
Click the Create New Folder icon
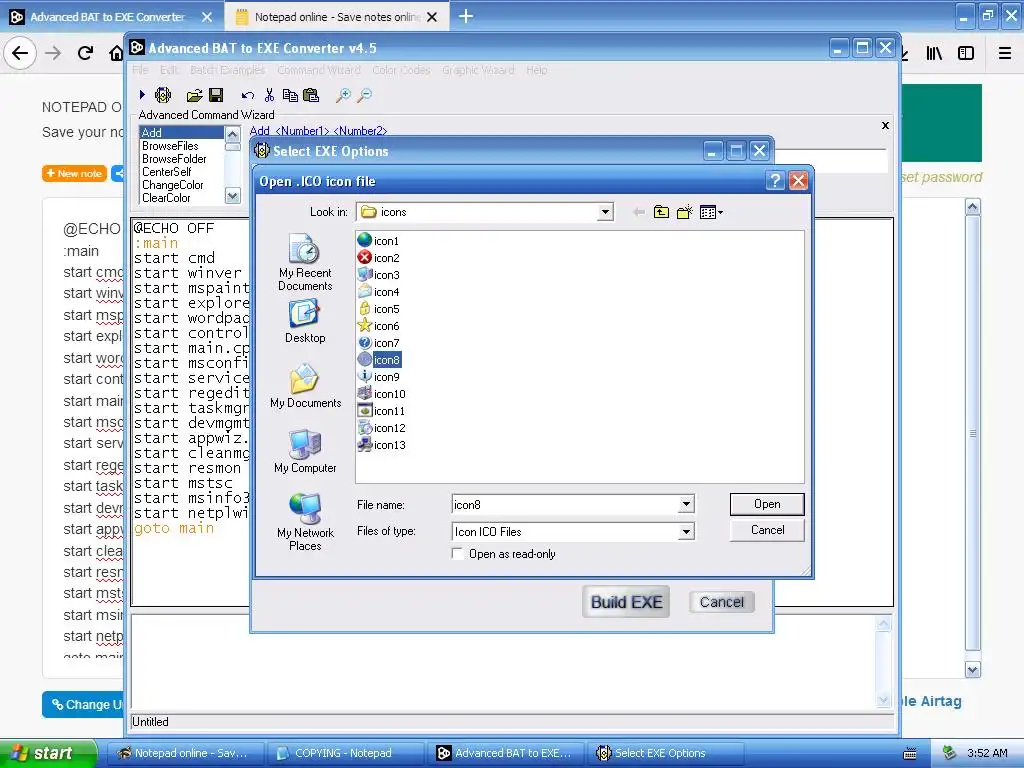coord(684,212)
